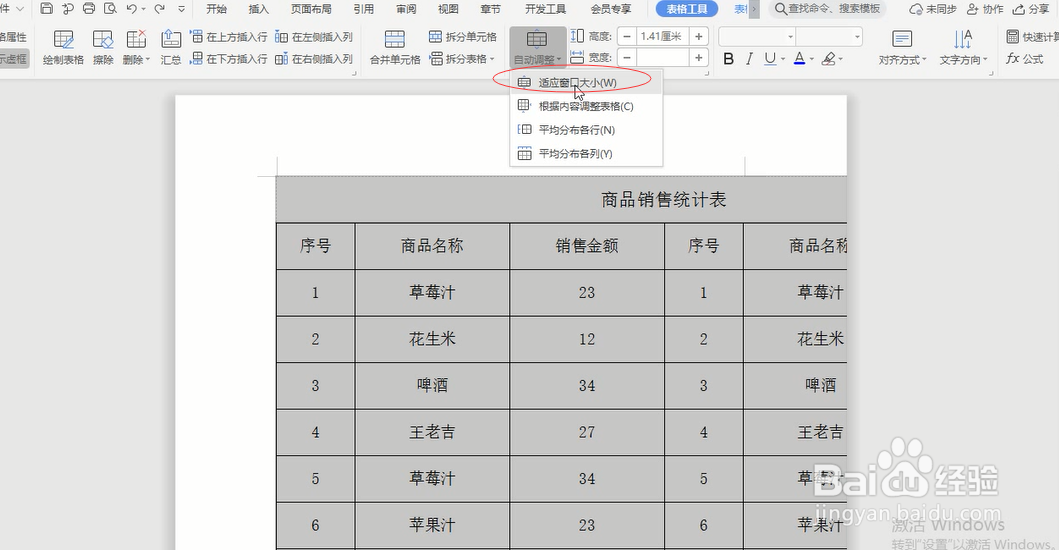This screenshot has width=1059, height=550.
Task: Click the Redo arrow icon
Action: tap(159, 9)
